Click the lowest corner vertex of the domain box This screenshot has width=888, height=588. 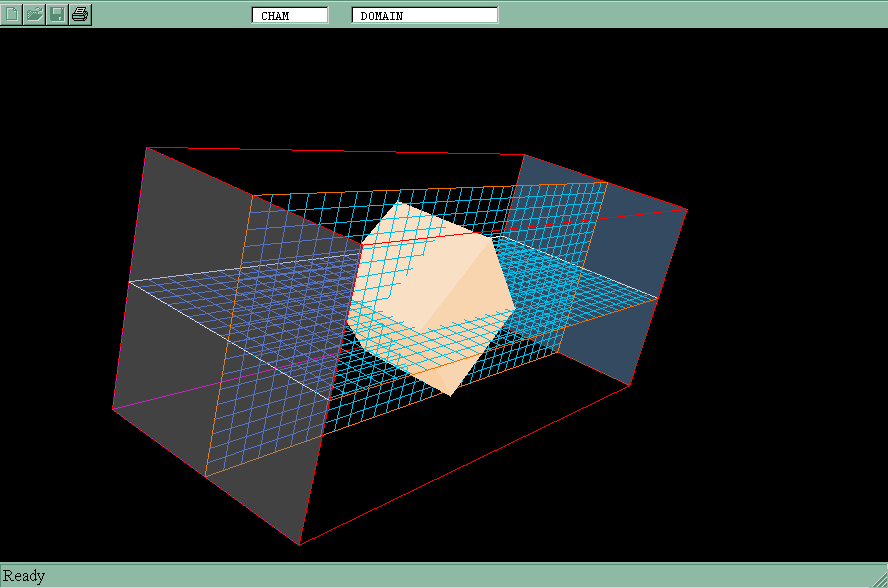[x=300, y=545]
